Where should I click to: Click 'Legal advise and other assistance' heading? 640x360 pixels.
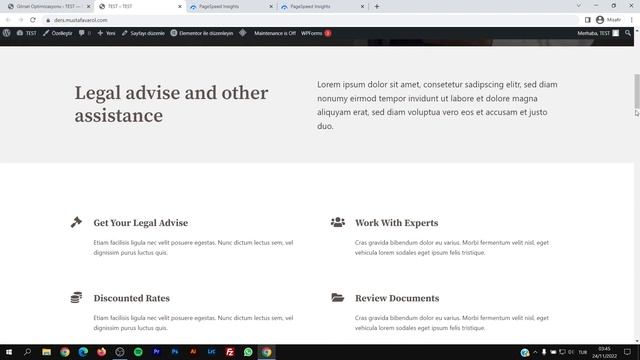171,104
